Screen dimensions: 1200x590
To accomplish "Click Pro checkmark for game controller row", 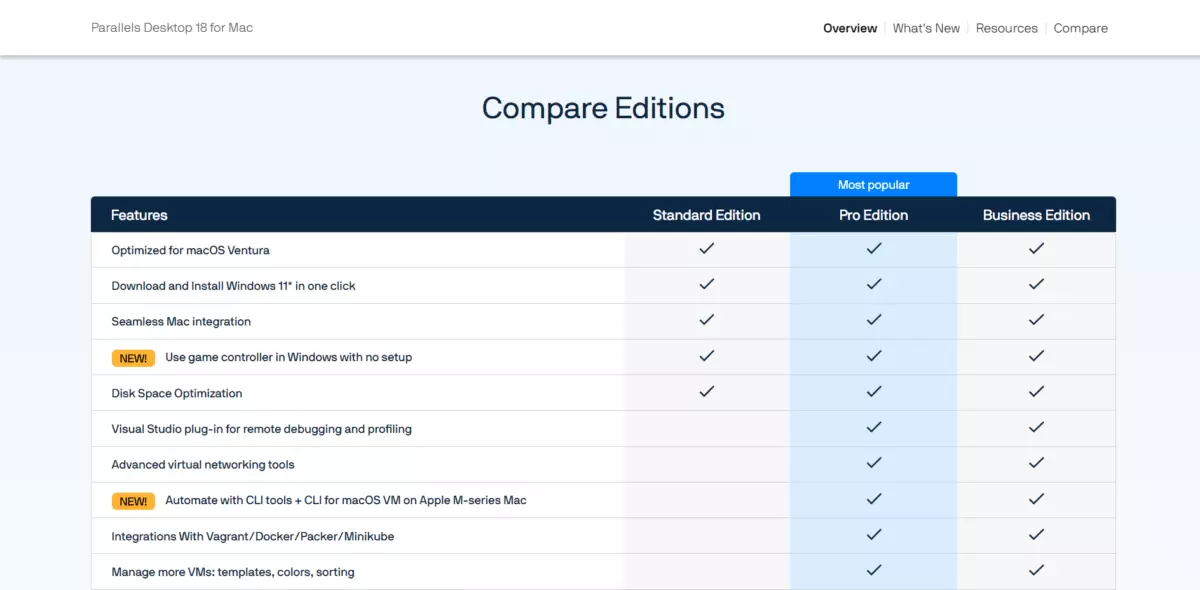I will click(873, 356).
